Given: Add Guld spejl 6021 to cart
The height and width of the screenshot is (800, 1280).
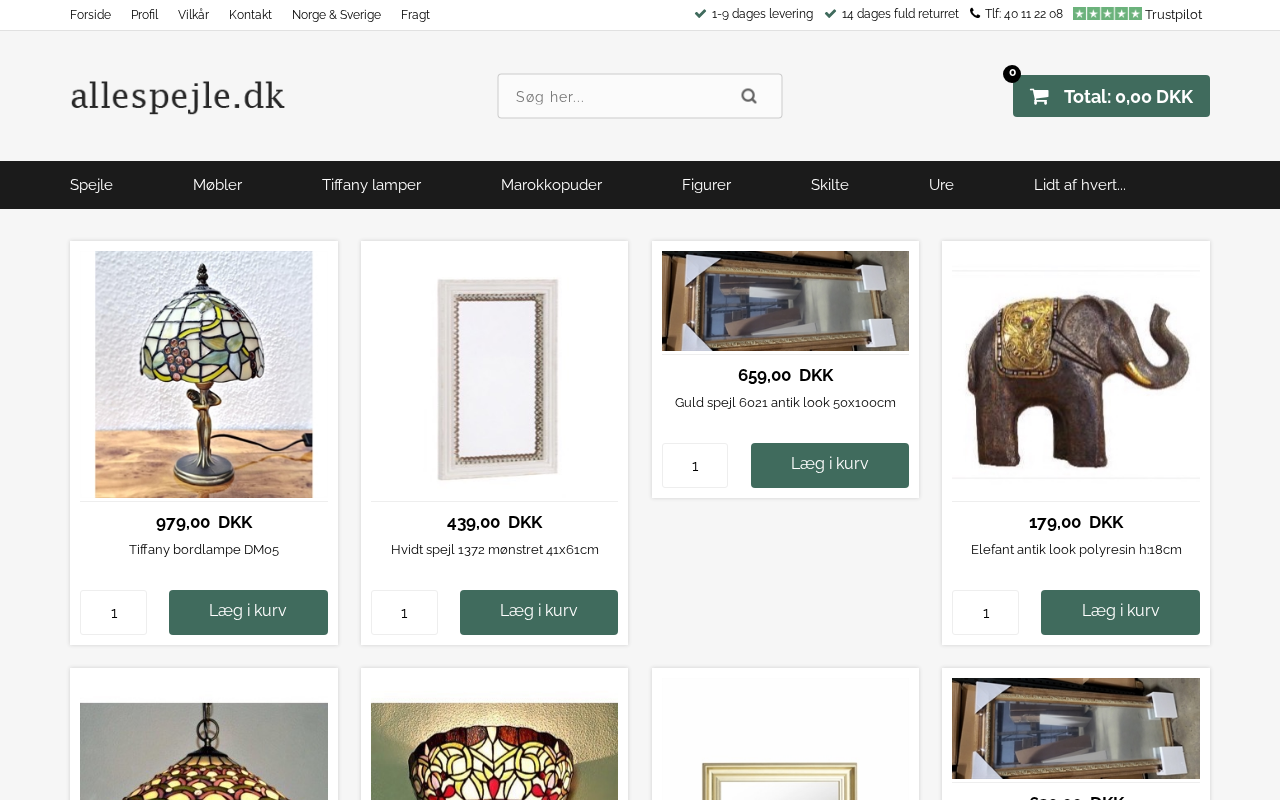Looking at the screenshot, I should pyautogui.click(x=830, y=465).
